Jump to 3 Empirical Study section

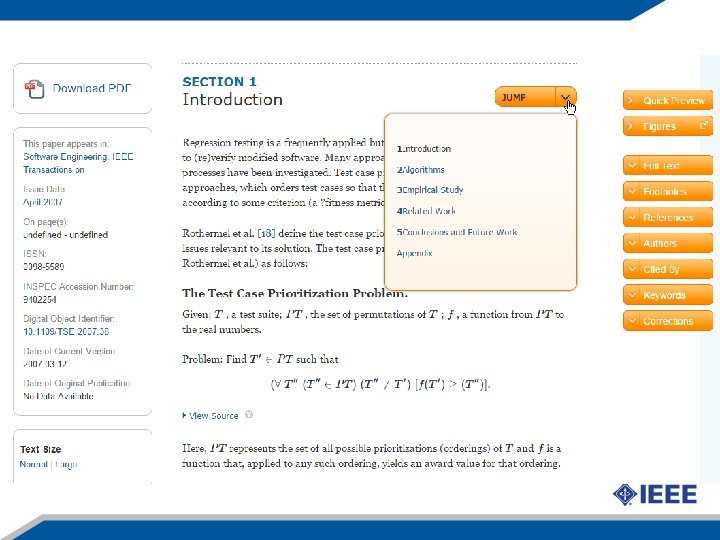pos(430,190)
